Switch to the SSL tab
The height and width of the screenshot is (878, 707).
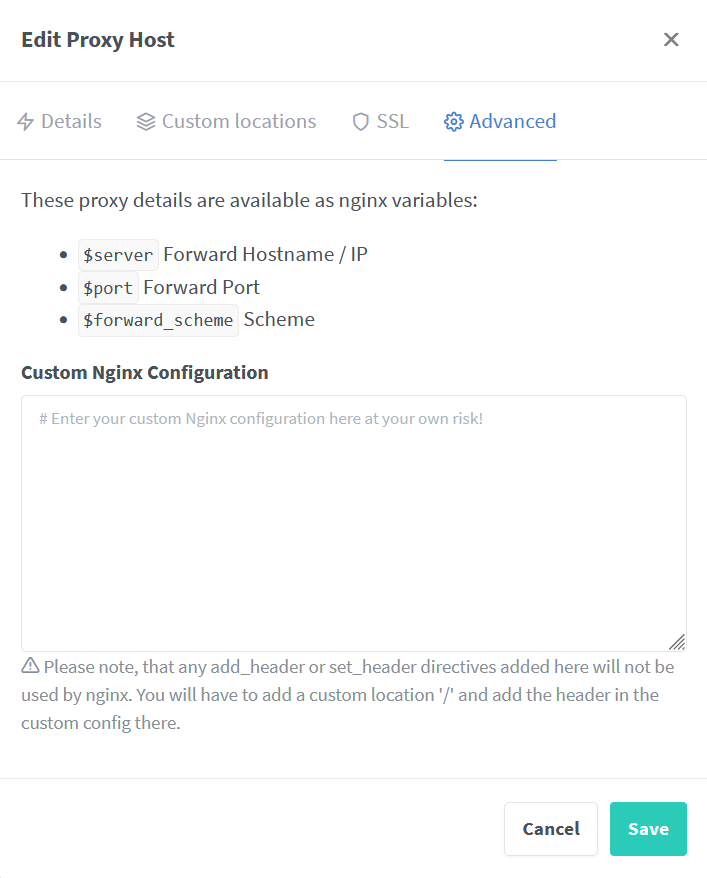click(x=381, y=121)
